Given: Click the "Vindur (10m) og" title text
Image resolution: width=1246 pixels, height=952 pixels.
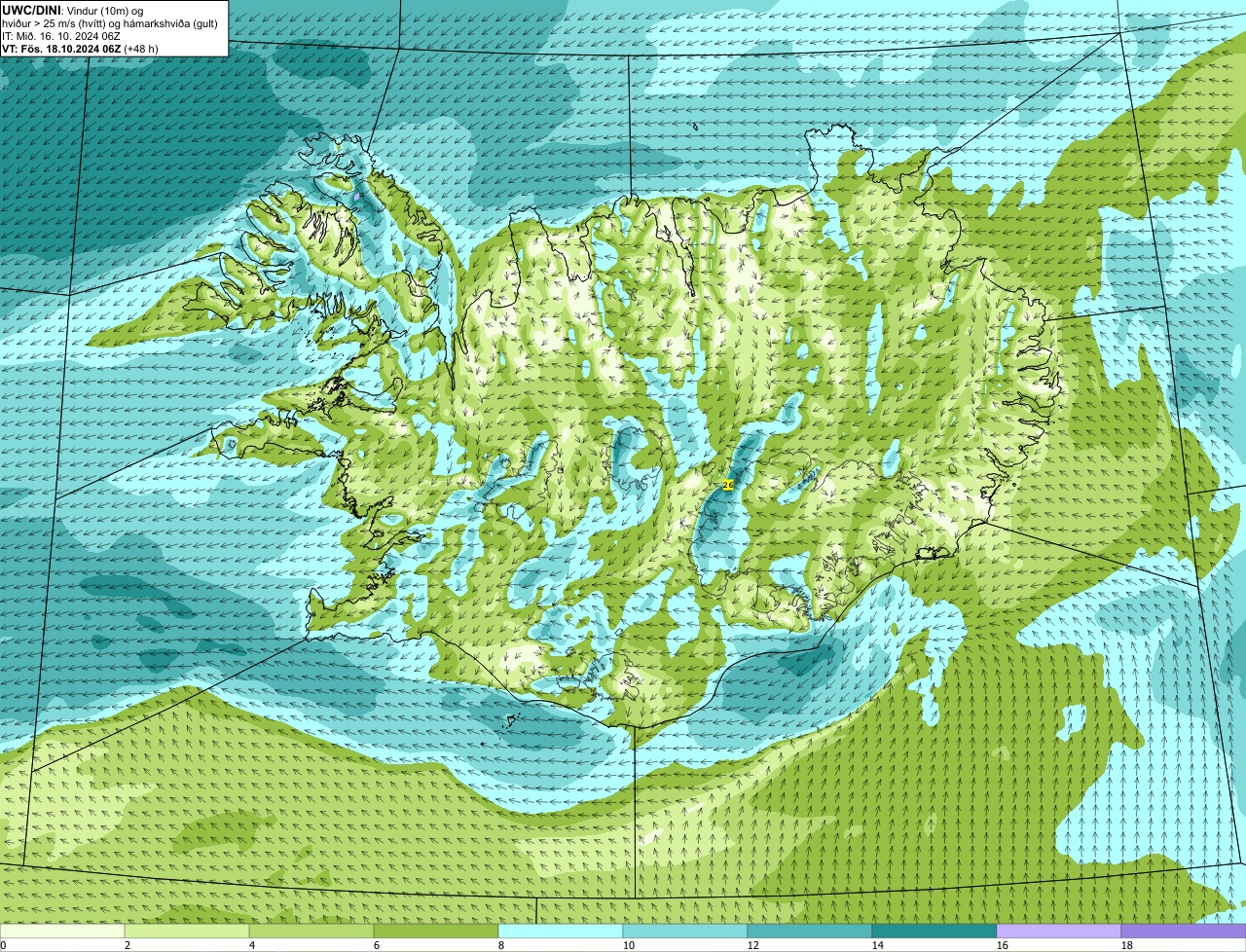Looking at the screenshot, I should point(104,10).
